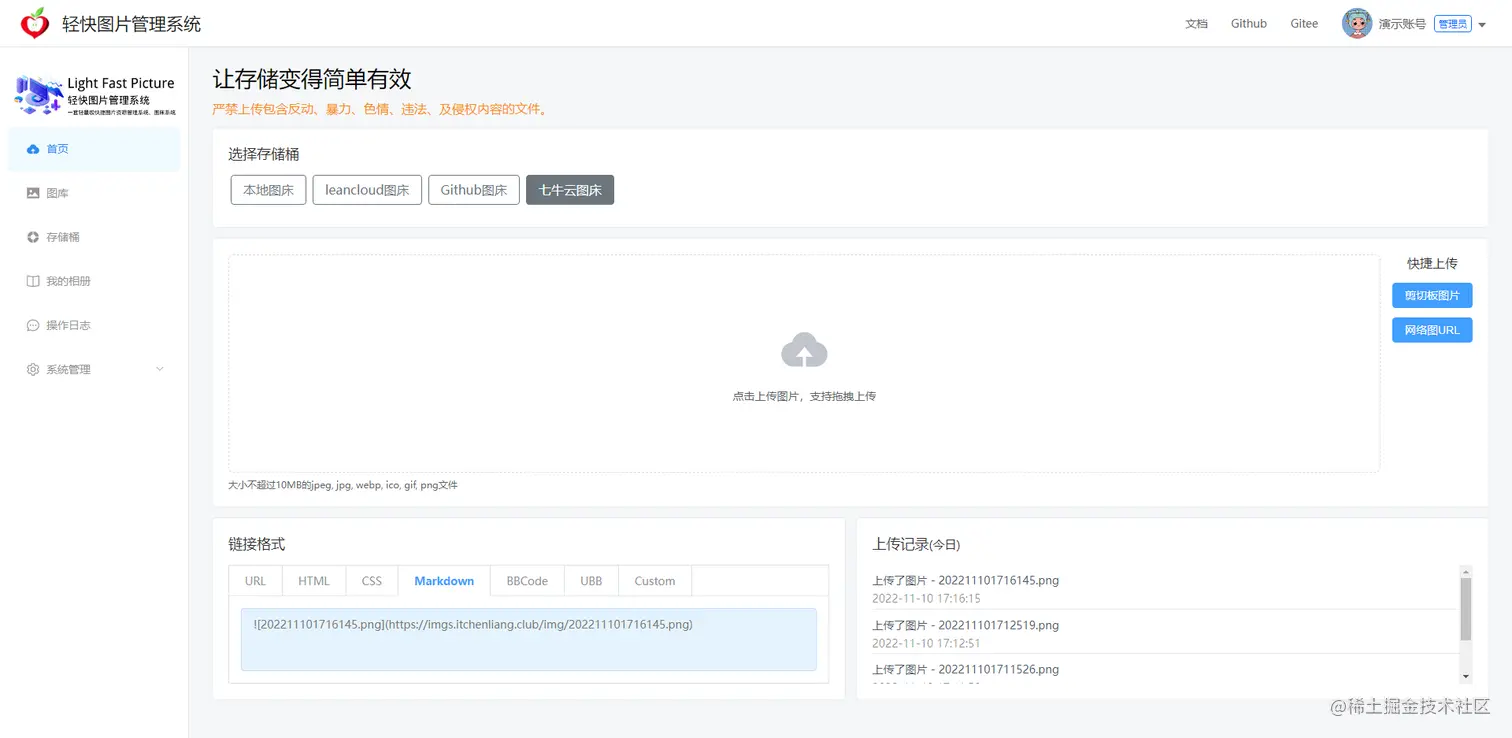Click the plus circle icon beside 存储桶
Screen dimensions: 1512x738
33,237
